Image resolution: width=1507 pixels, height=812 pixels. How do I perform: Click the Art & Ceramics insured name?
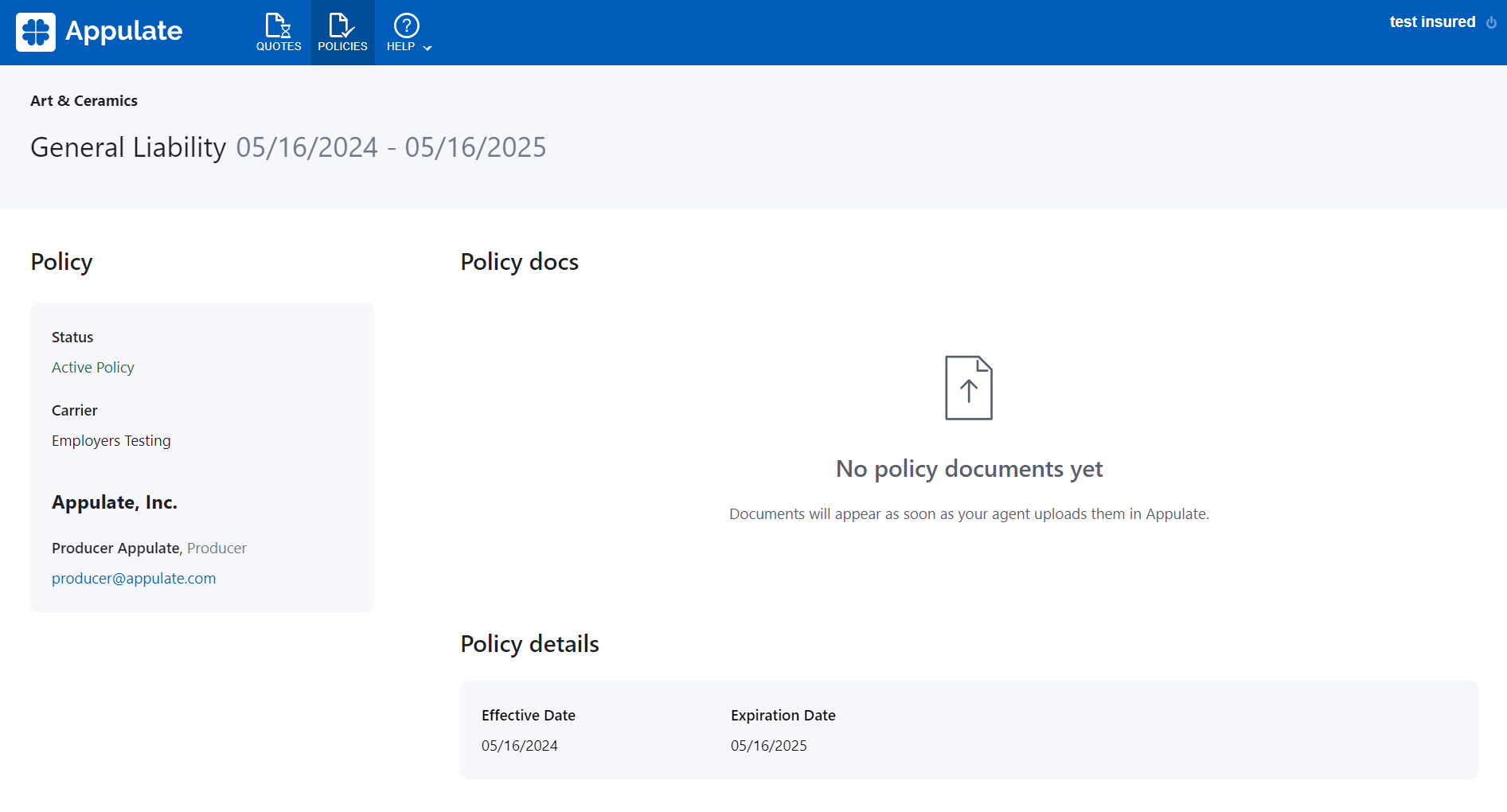click(84, 101)
